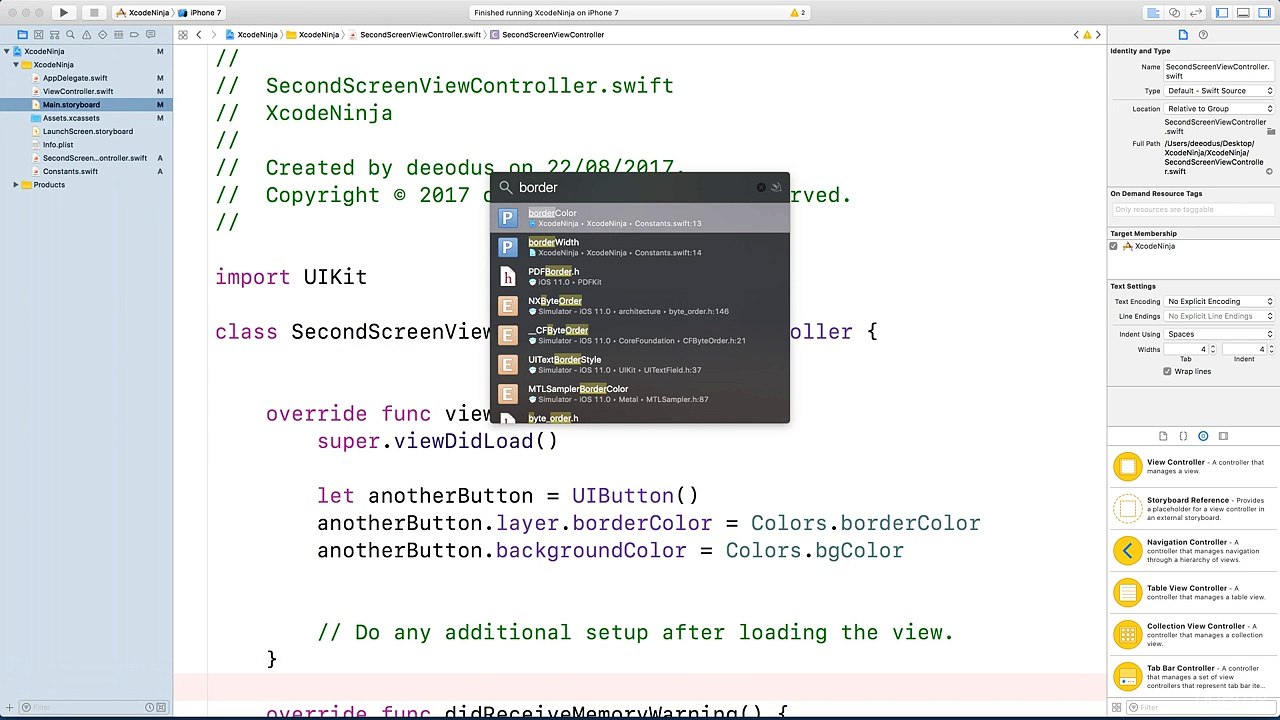Toggle the Debug area visibility

pyautogui.click(x=1243, y=13)
